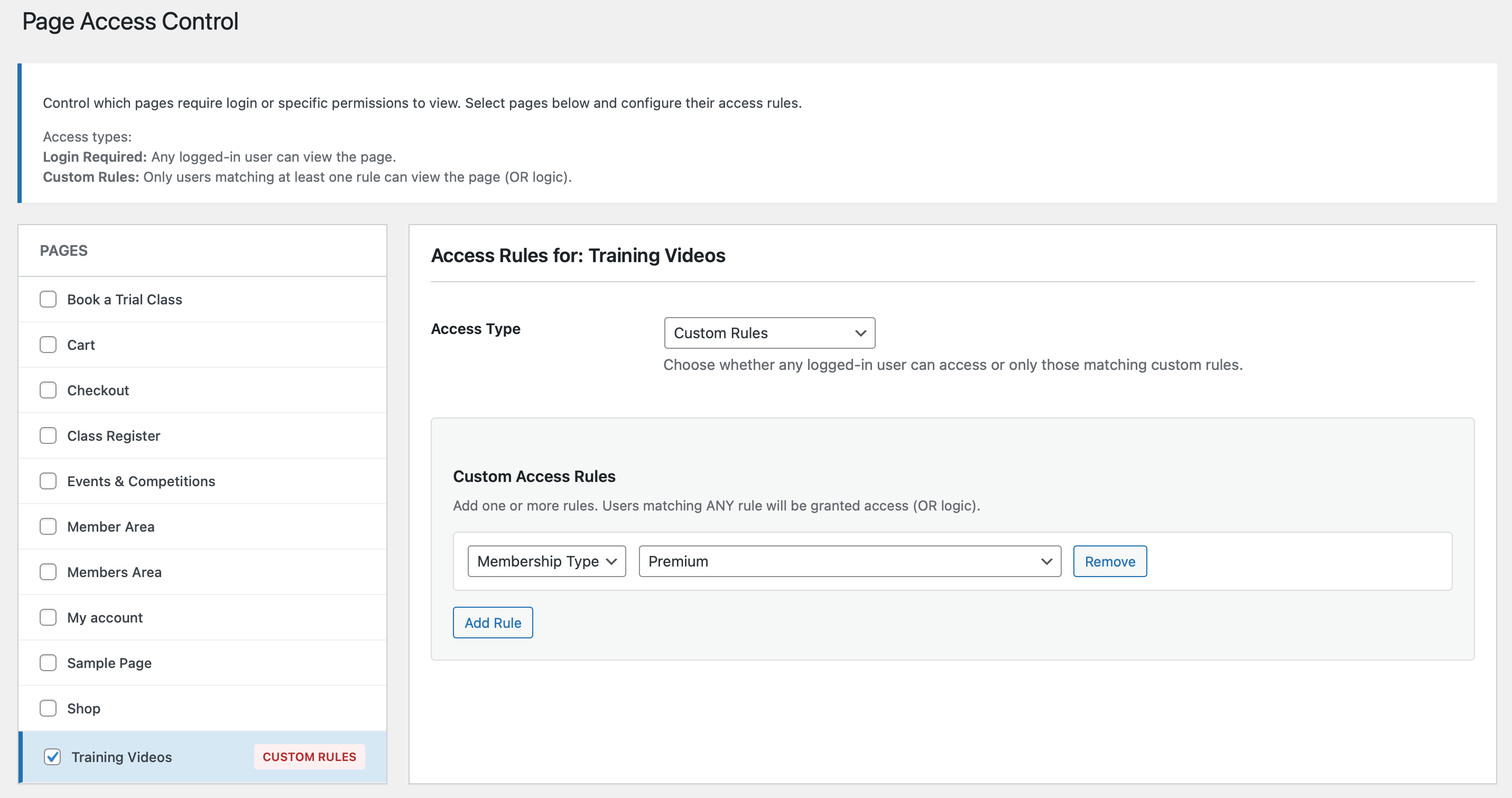Open the Membership Type rule dropdown
This screenshot has height=798, width=1512.
pyautogui.click(x=546, y=561)
